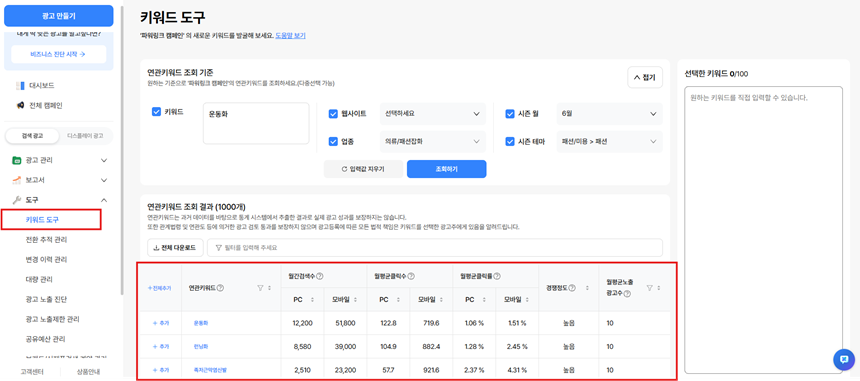Open 광고 노출 진단 menu item
Screen dimensions: 860x381
tap(46, 299)
